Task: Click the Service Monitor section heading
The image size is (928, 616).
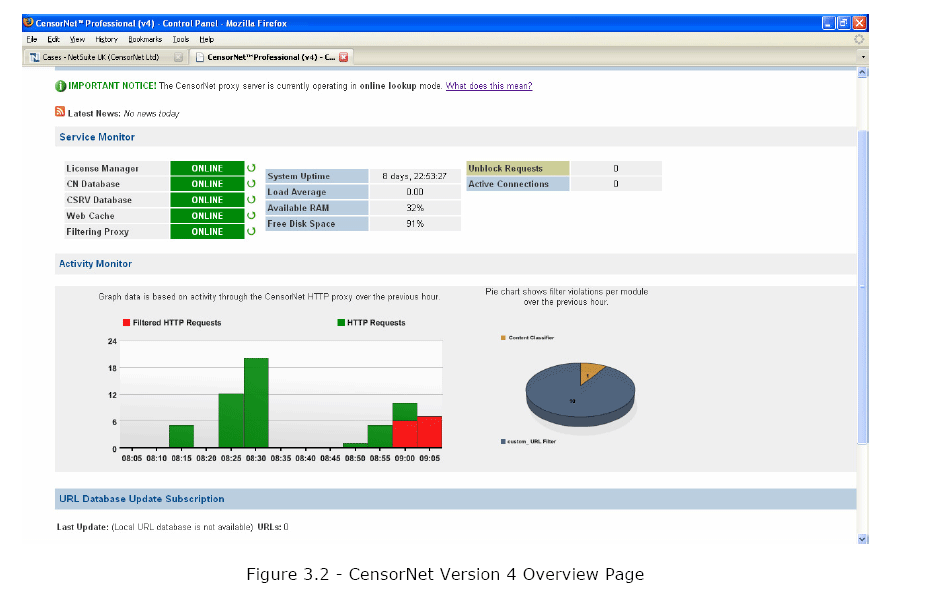Action: click(x=97, y=137)
